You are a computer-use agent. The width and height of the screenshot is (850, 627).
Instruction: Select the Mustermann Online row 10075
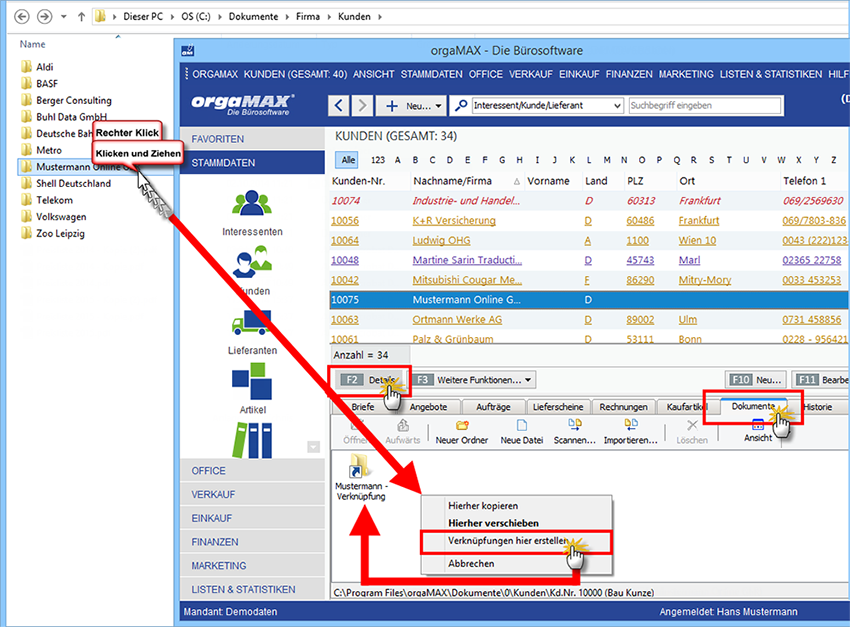point(589,300)
